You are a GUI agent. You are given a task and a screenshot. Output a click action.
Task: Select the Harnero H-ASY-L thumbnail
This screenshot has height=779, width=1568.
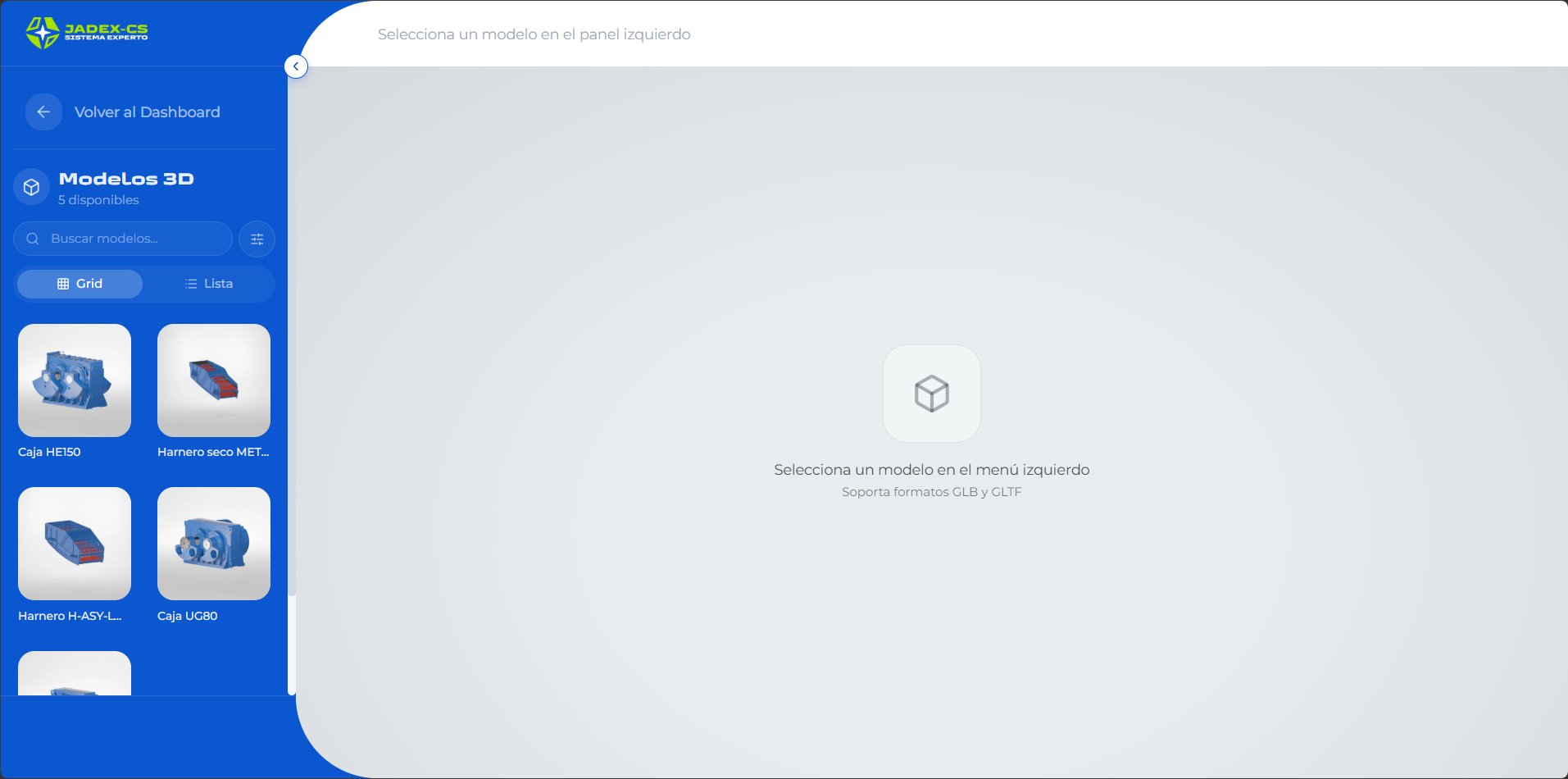pyautogui.click(x=75, y=544)
